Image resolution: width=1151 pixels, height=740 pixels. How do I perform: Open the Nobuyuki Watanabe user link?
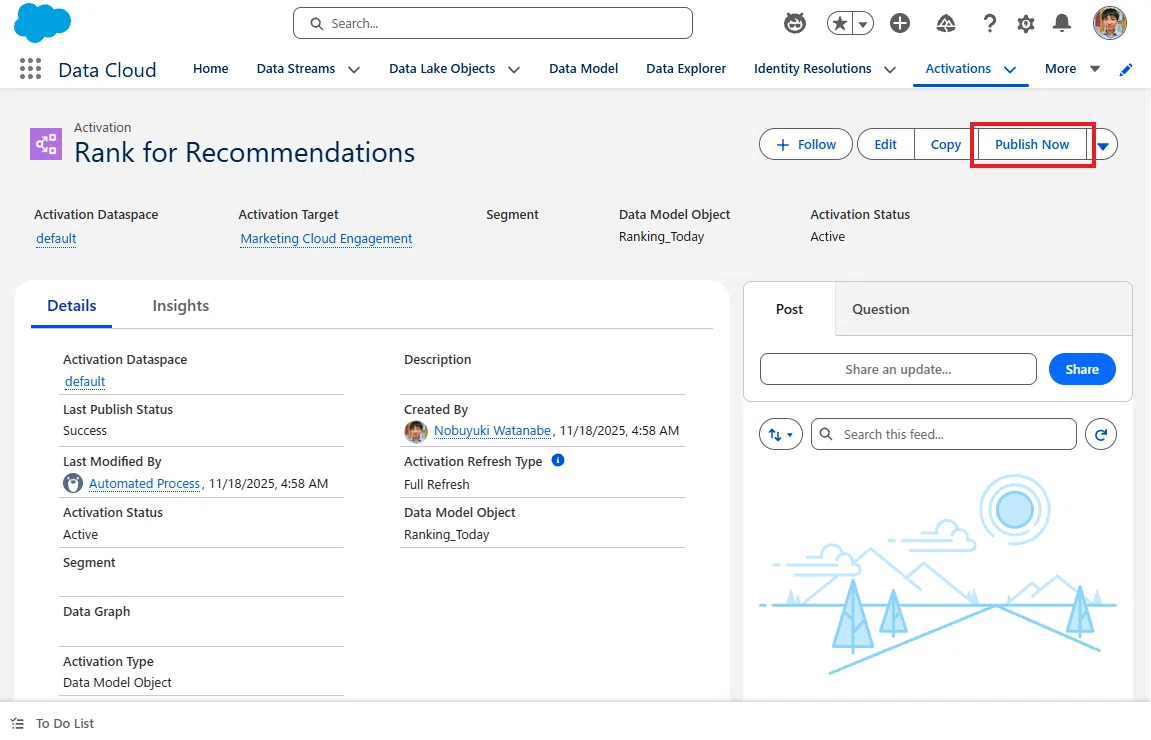click(492, 430)
